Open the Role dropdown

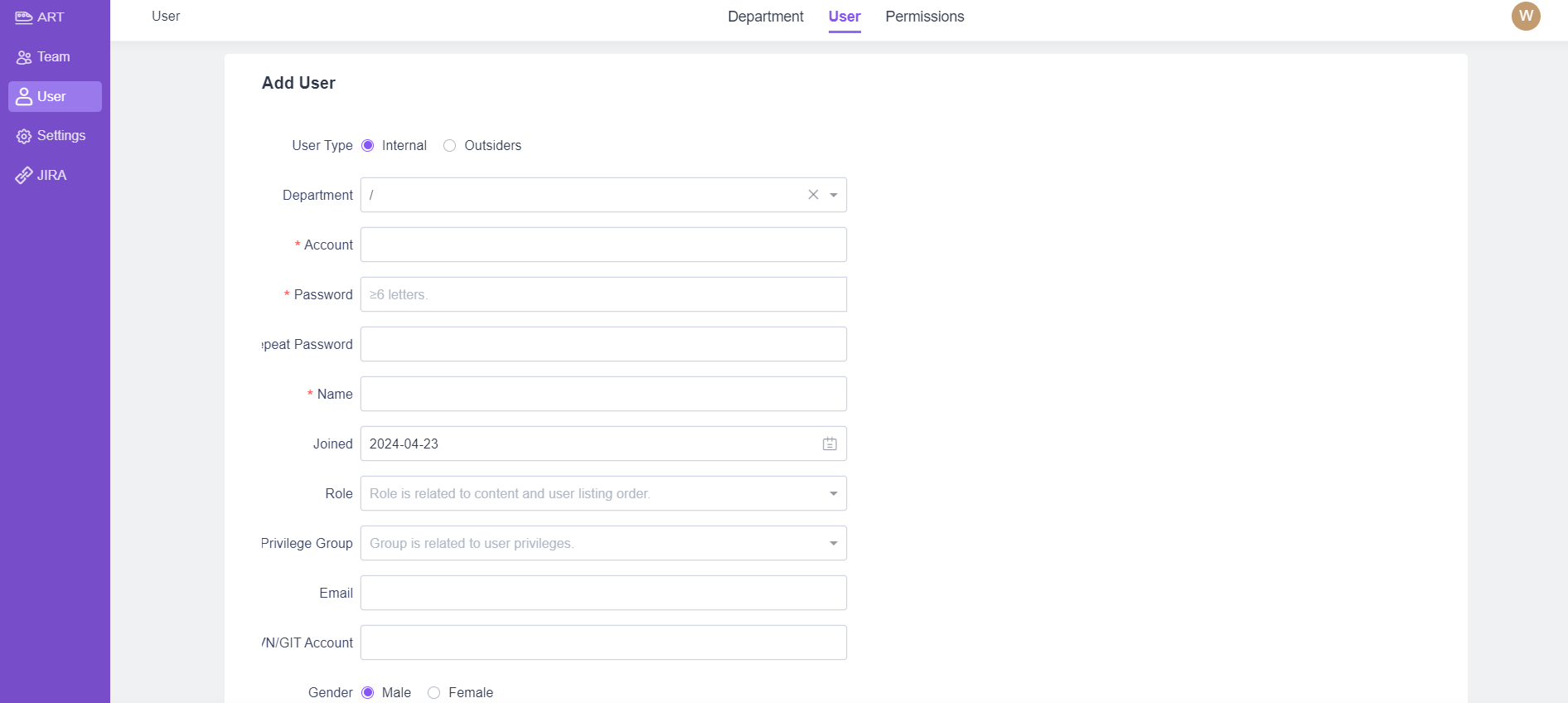point(603,493)
